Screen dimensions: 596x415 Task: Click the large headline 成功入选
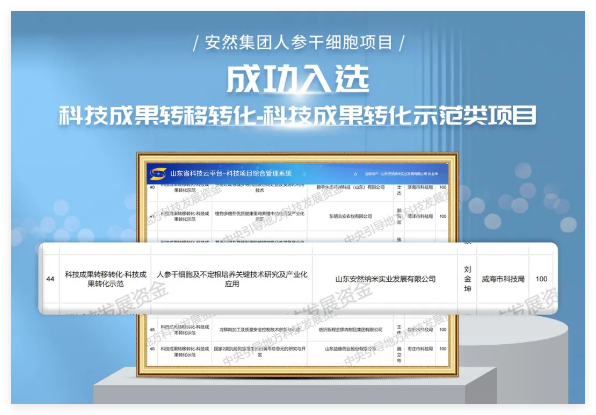pos(298,79)
